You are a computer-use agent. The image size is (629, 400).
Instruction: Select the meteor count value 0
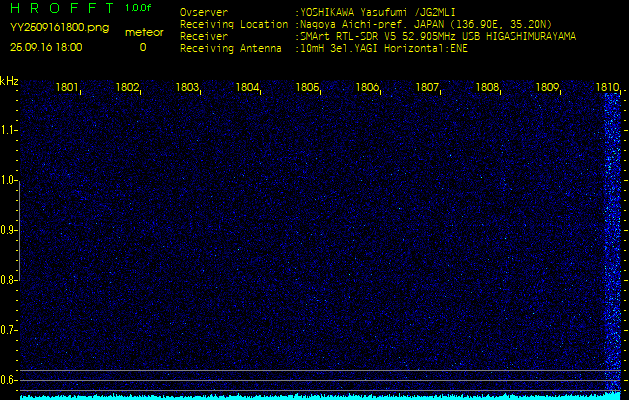(x=142, y=47)
